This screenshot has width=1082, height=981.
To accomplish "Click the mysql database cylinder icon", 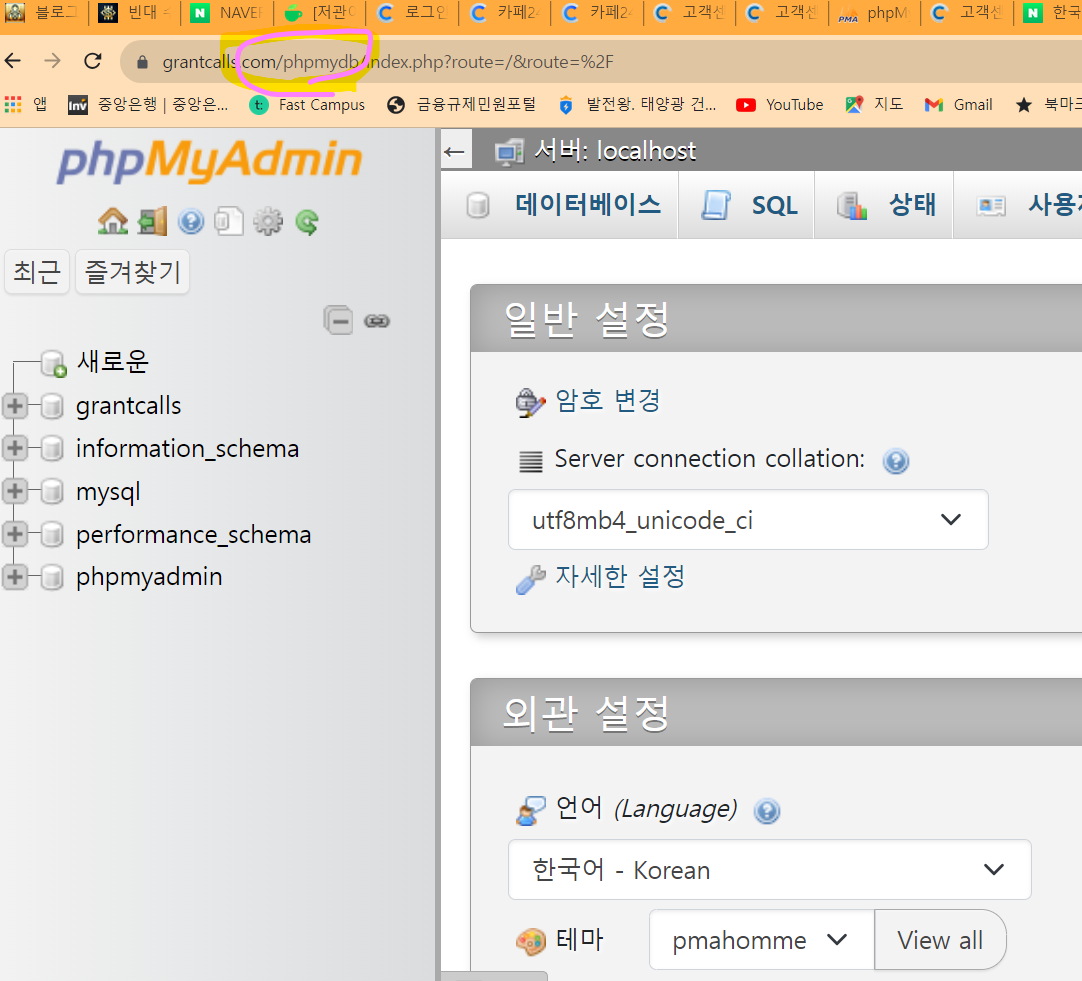I will tap(52, 492).
